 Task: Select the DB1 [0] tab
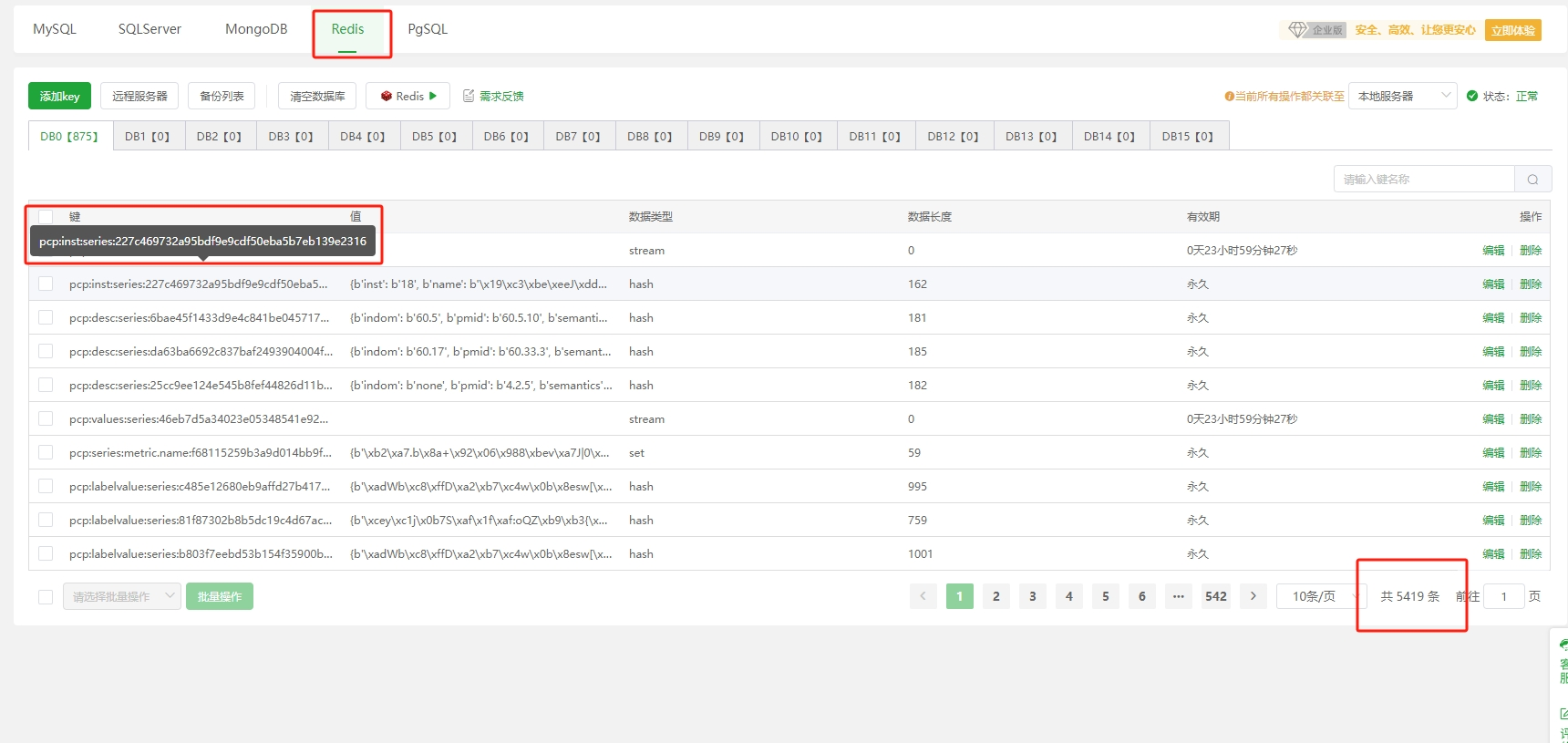148,136
